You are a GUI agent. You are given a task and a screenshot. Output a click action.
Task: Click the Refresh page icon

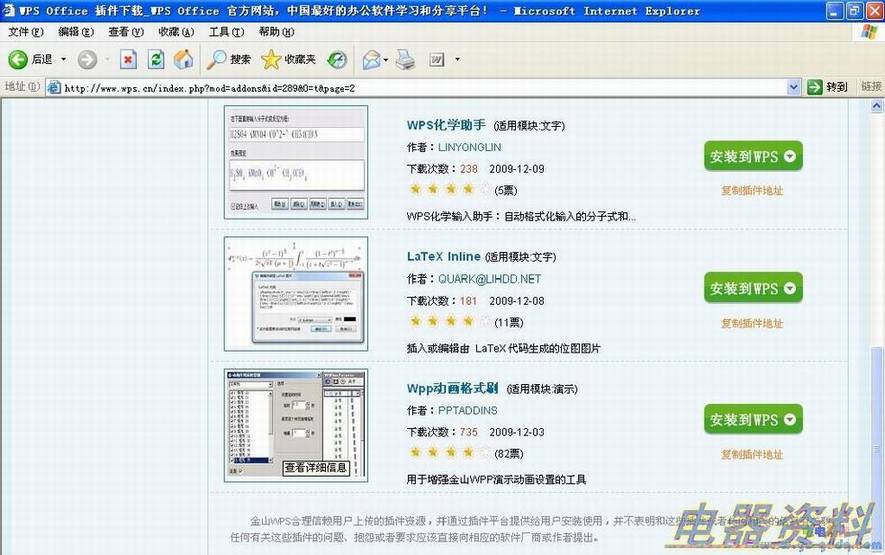(x=156, y=60)
